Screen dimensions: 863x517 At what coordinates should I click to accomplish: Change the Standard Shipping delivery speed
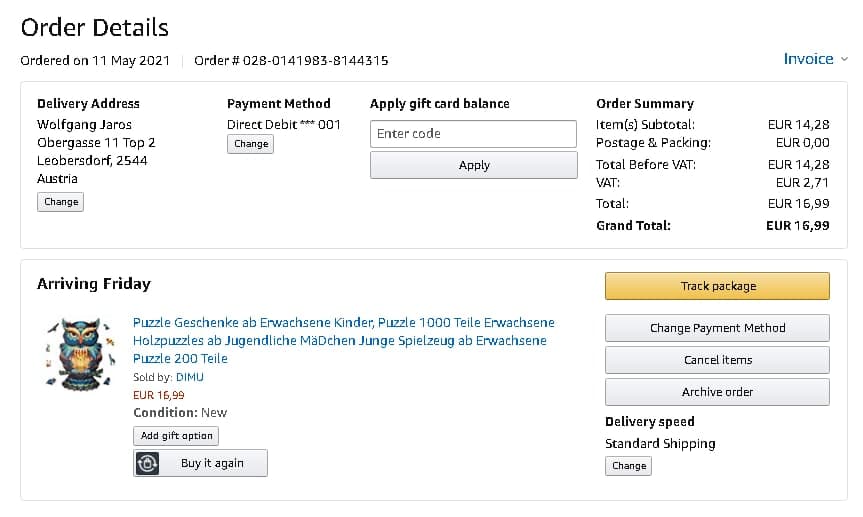click(629, 466)
